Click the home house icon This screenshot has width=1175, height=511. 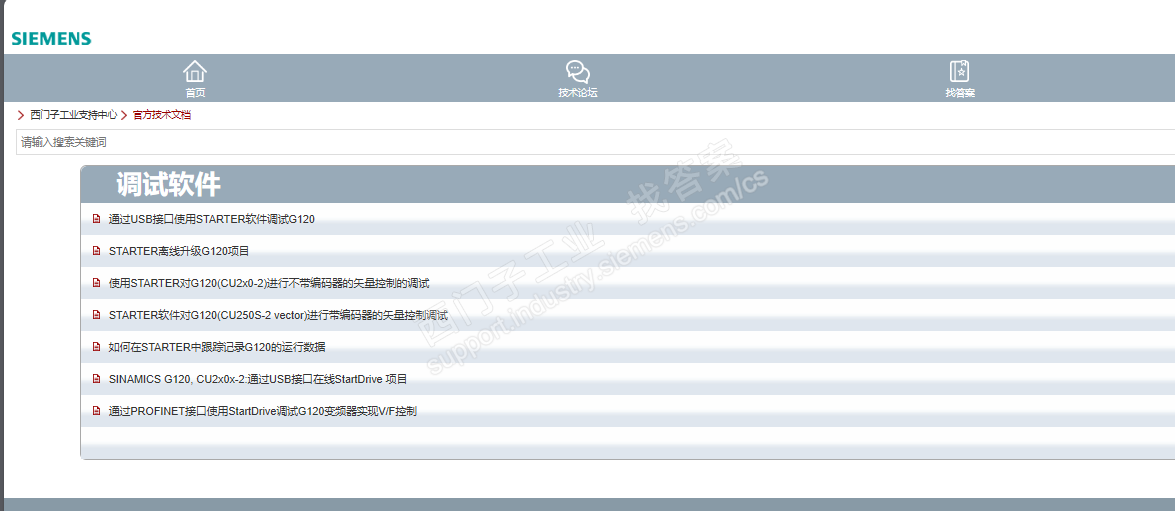pyautogui.click(x=195, y=71)
